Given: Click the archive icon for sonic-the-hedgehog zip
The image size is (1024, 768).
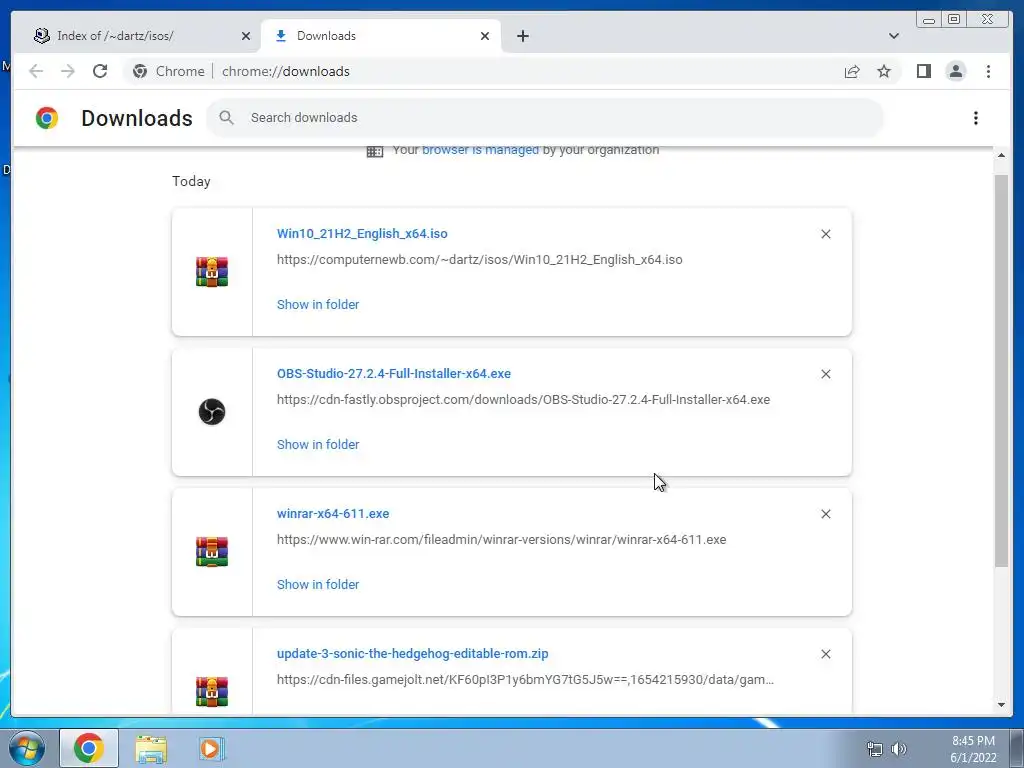Looking at the screenshot, I should click(212, 692).
